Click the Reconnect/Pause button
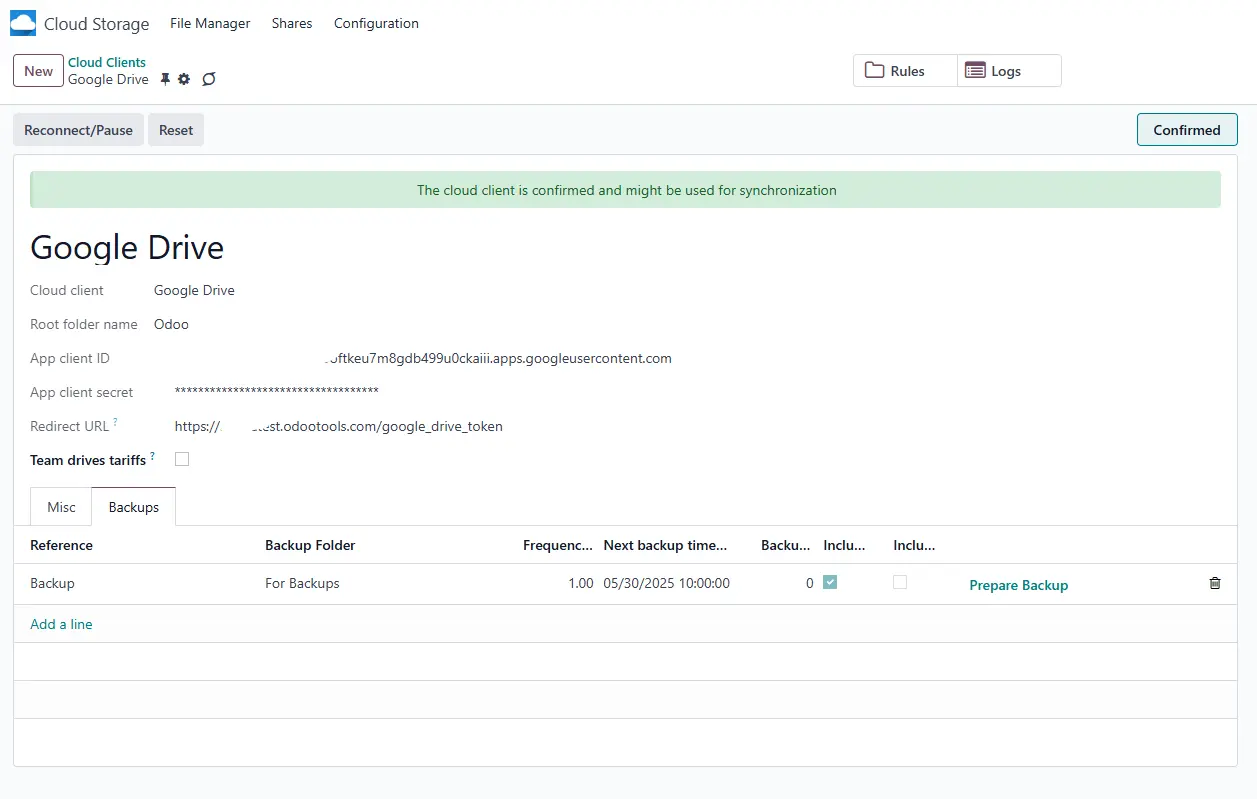The width and height of the screenshot is (1257, 799). tap(78, 130)
